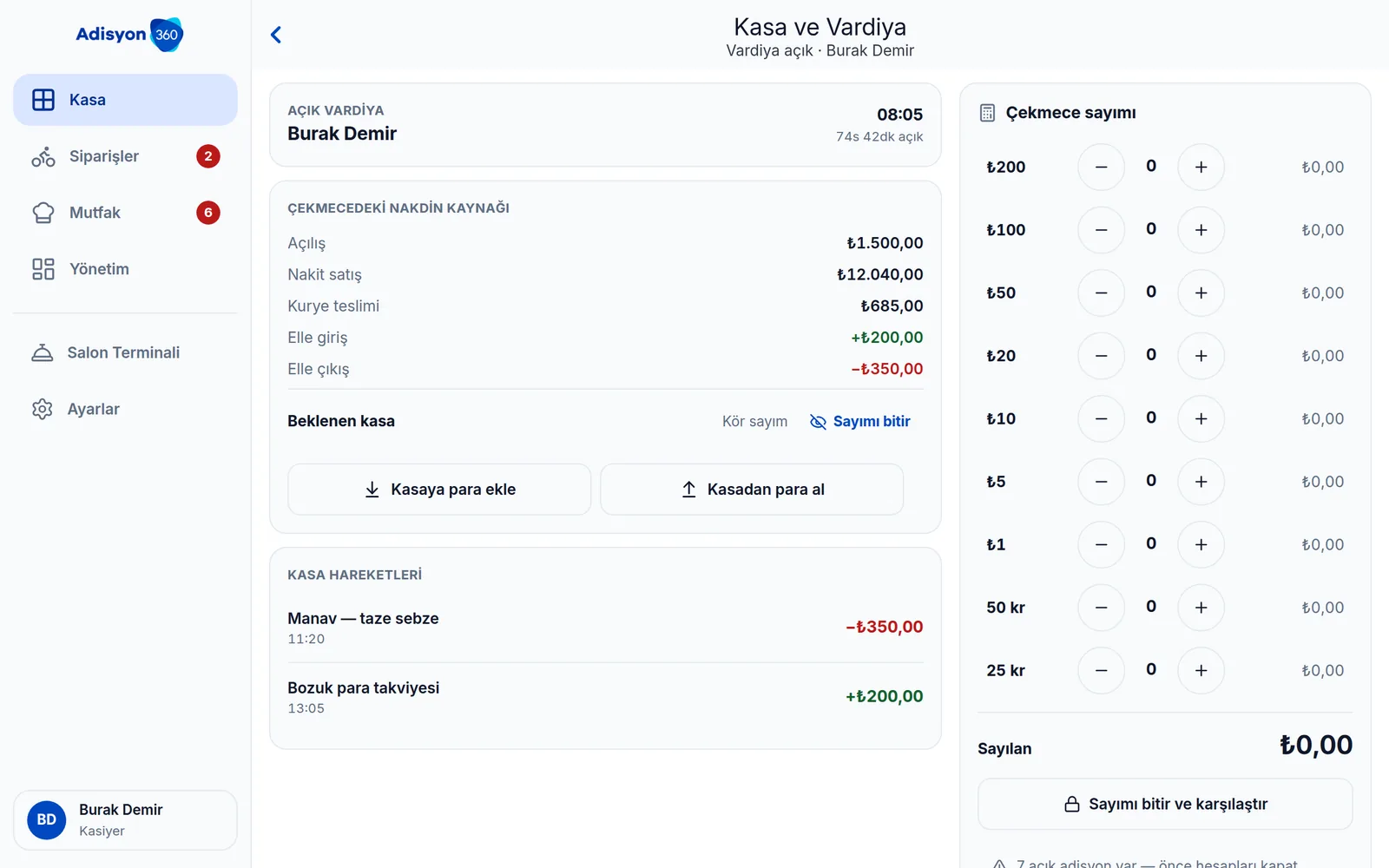Decrease the ₺20 banknote count
Screen dimensions: 1389x868
pos(1102,356)
